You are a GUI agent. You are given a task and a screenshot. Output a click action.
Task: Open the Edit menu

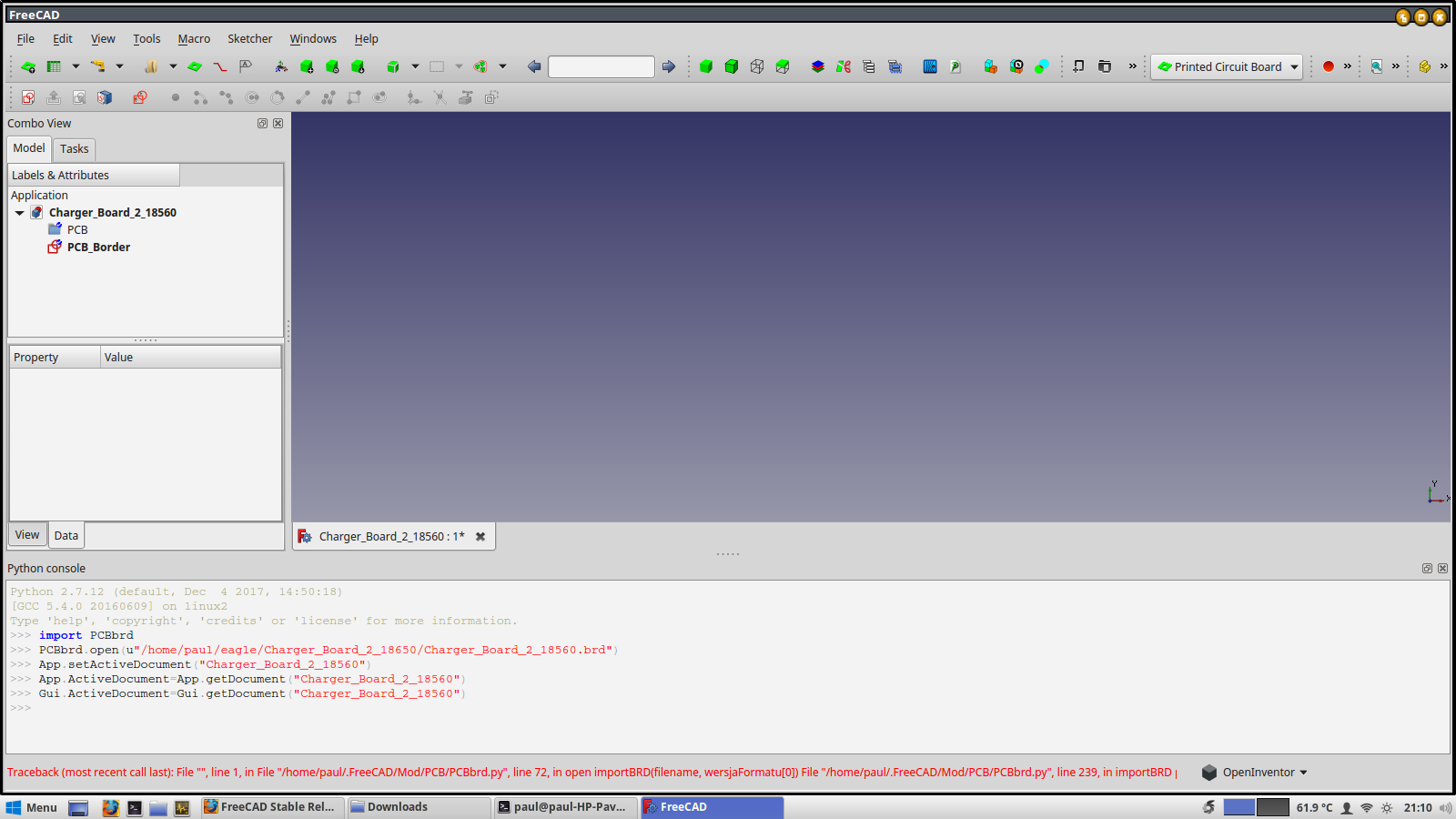click(63, 39)
